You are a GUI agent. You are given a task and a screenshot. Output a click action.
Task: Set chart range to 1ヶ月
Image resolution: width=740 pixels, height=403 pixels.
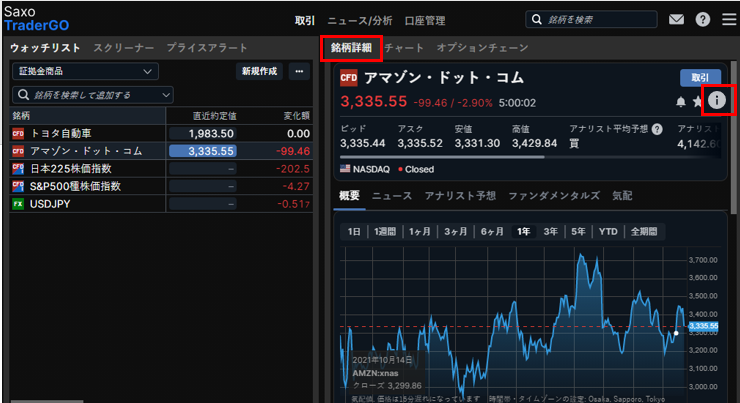(x=420, y=232)
